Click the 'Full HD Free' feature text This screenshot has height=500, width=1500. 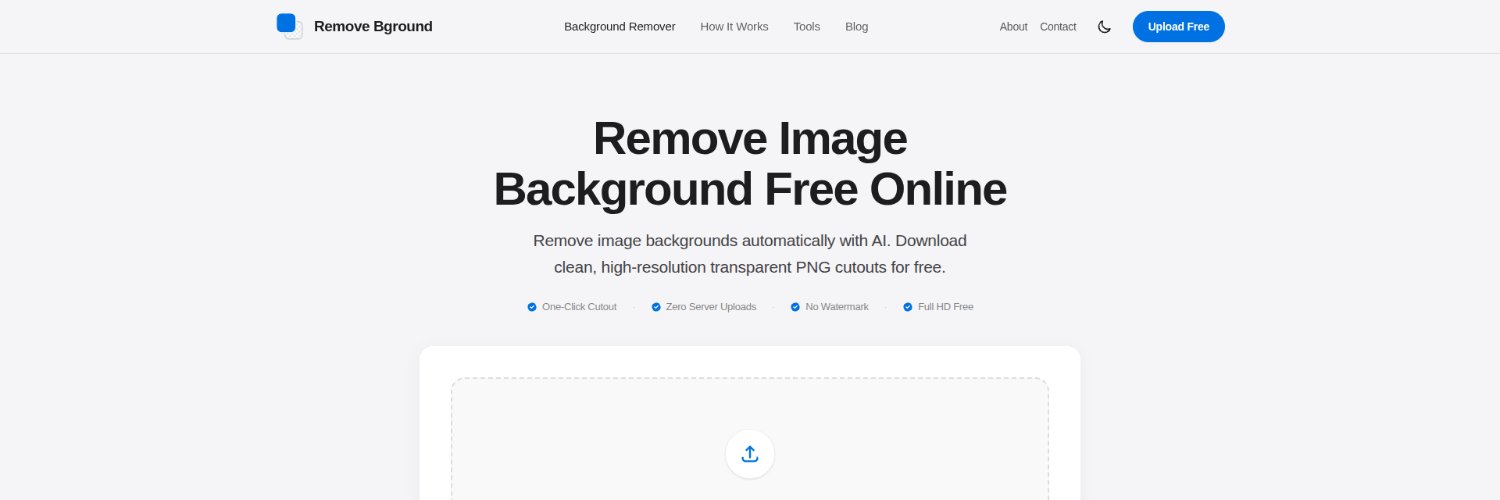coord(945,307)
